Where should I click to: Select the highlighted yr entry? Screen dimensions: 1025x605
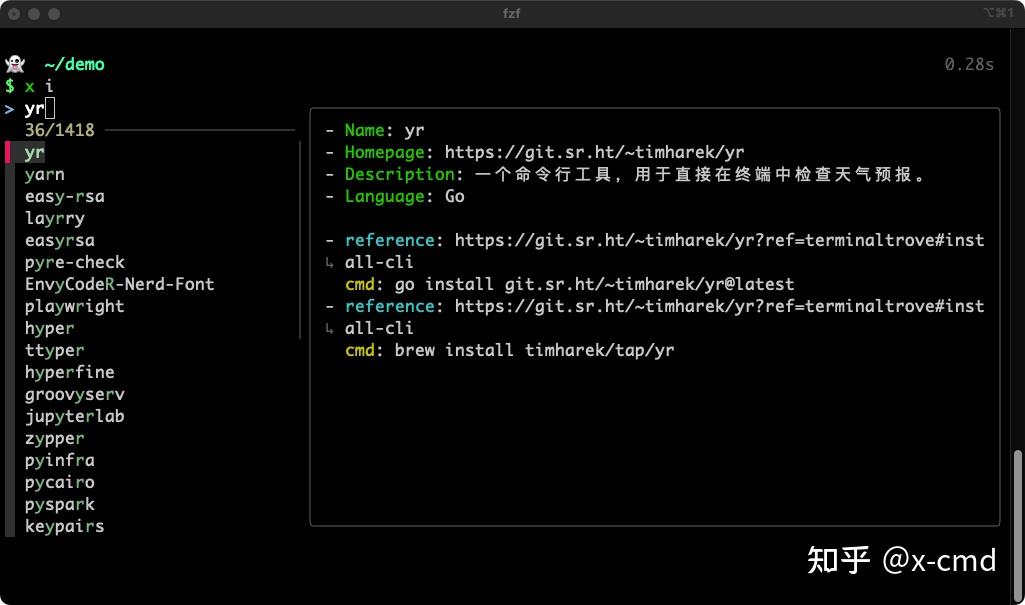pos(33,152)
